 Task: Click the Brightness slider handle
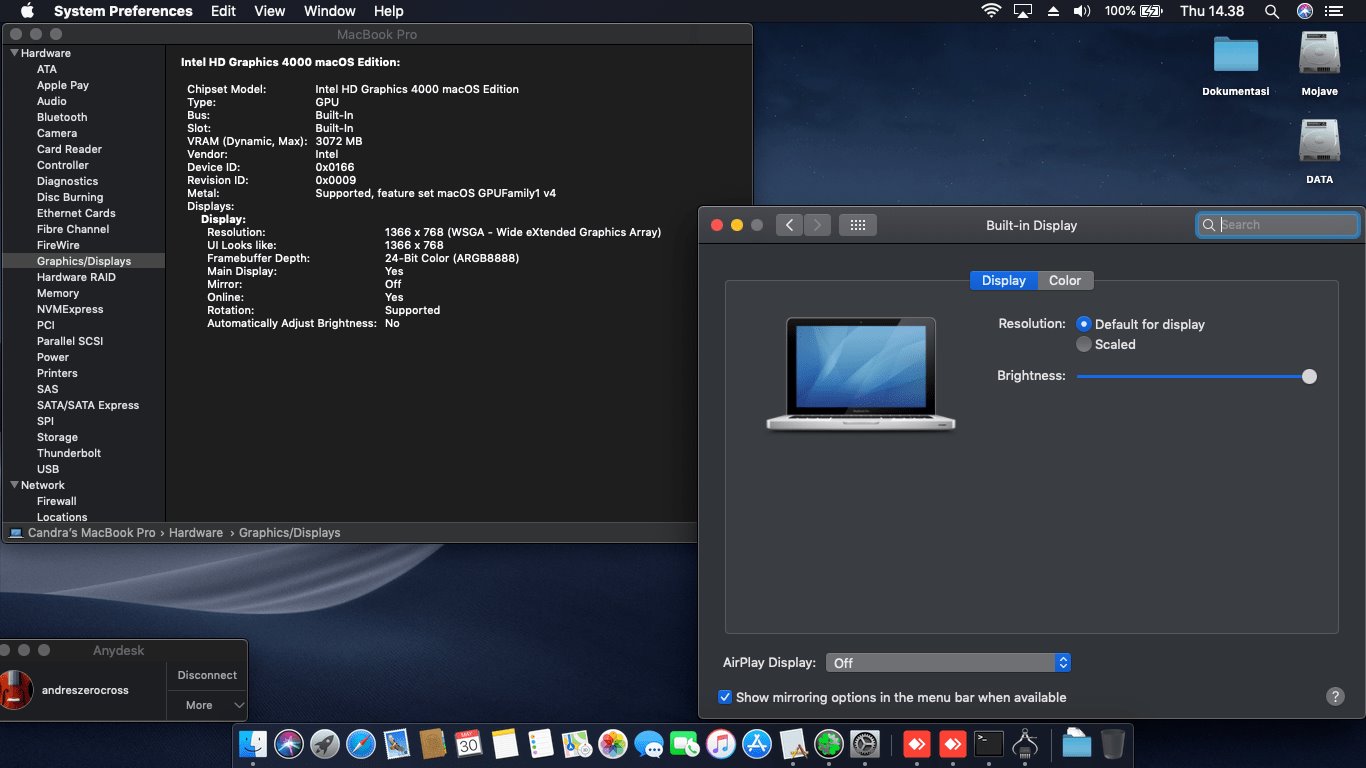(1309, 377)
